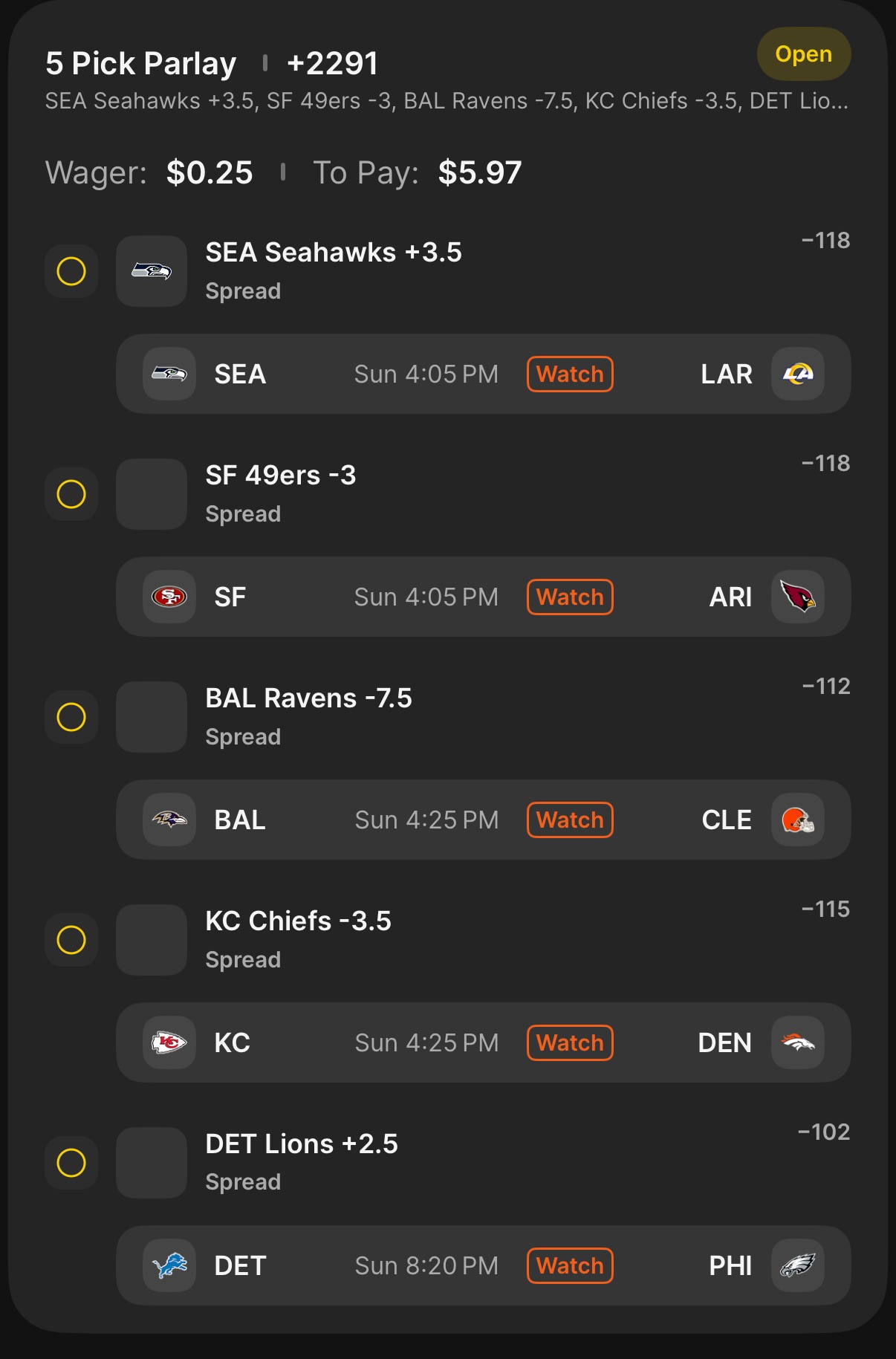
Task: Click the 49ers logo in matchup row
Action: pyautogui.click(x=169, y=597)
